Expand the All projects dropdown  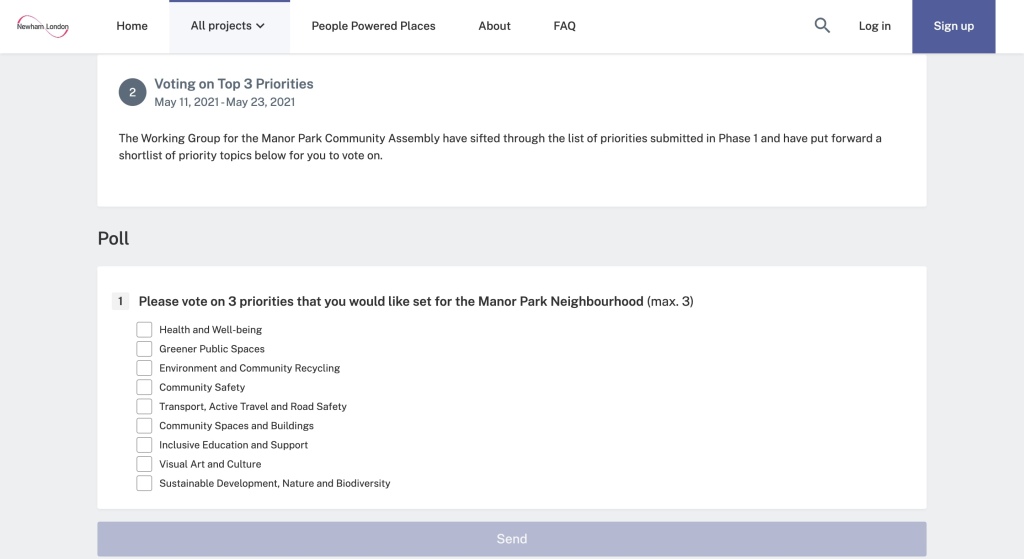coord(229,26)
